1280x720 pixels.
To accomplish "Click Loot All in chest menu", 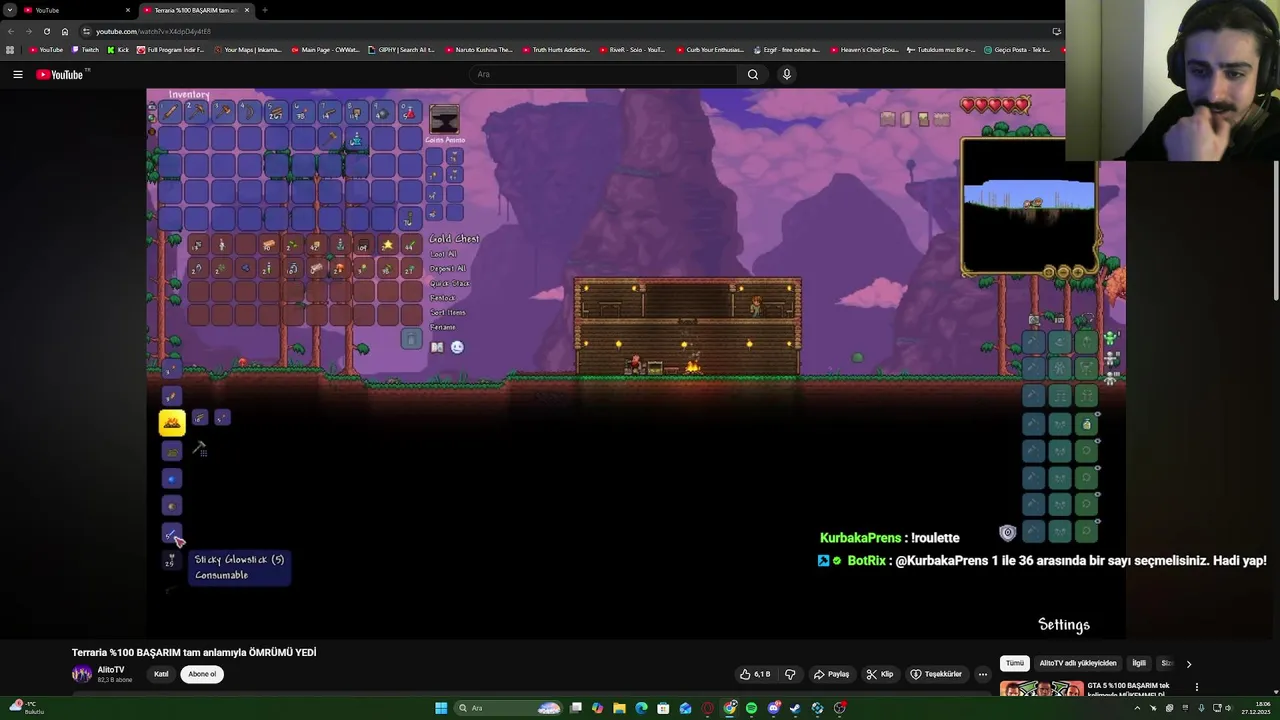I will tap(443, 254).
